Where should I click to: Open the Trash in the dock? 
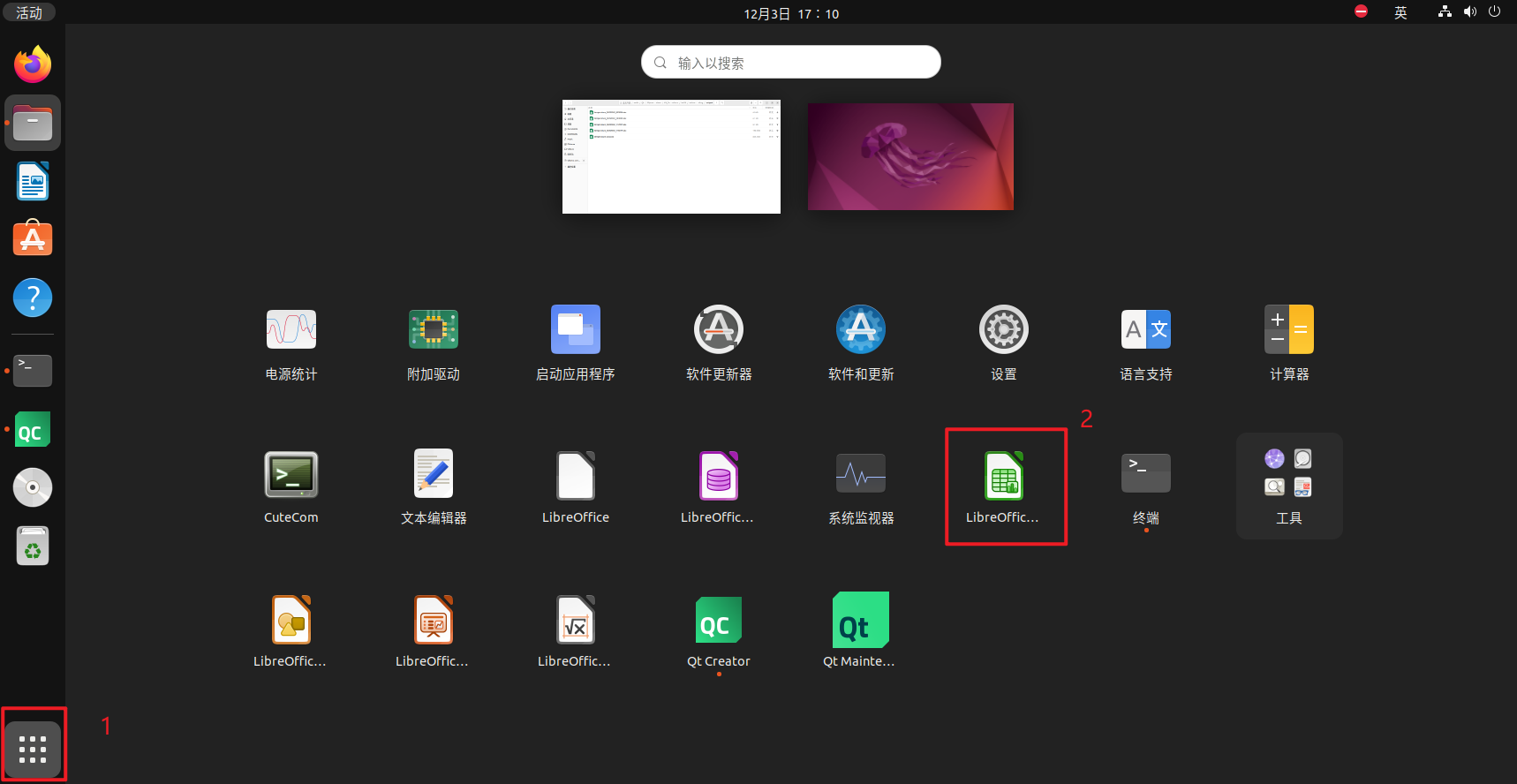pyautogui.click(x=33, y=546)
